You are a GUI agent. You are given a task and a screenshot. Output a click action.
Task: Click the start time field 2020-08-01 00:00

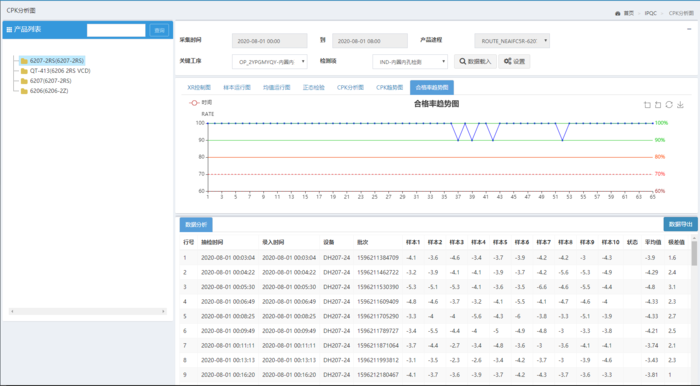click(x=270, y=41)
